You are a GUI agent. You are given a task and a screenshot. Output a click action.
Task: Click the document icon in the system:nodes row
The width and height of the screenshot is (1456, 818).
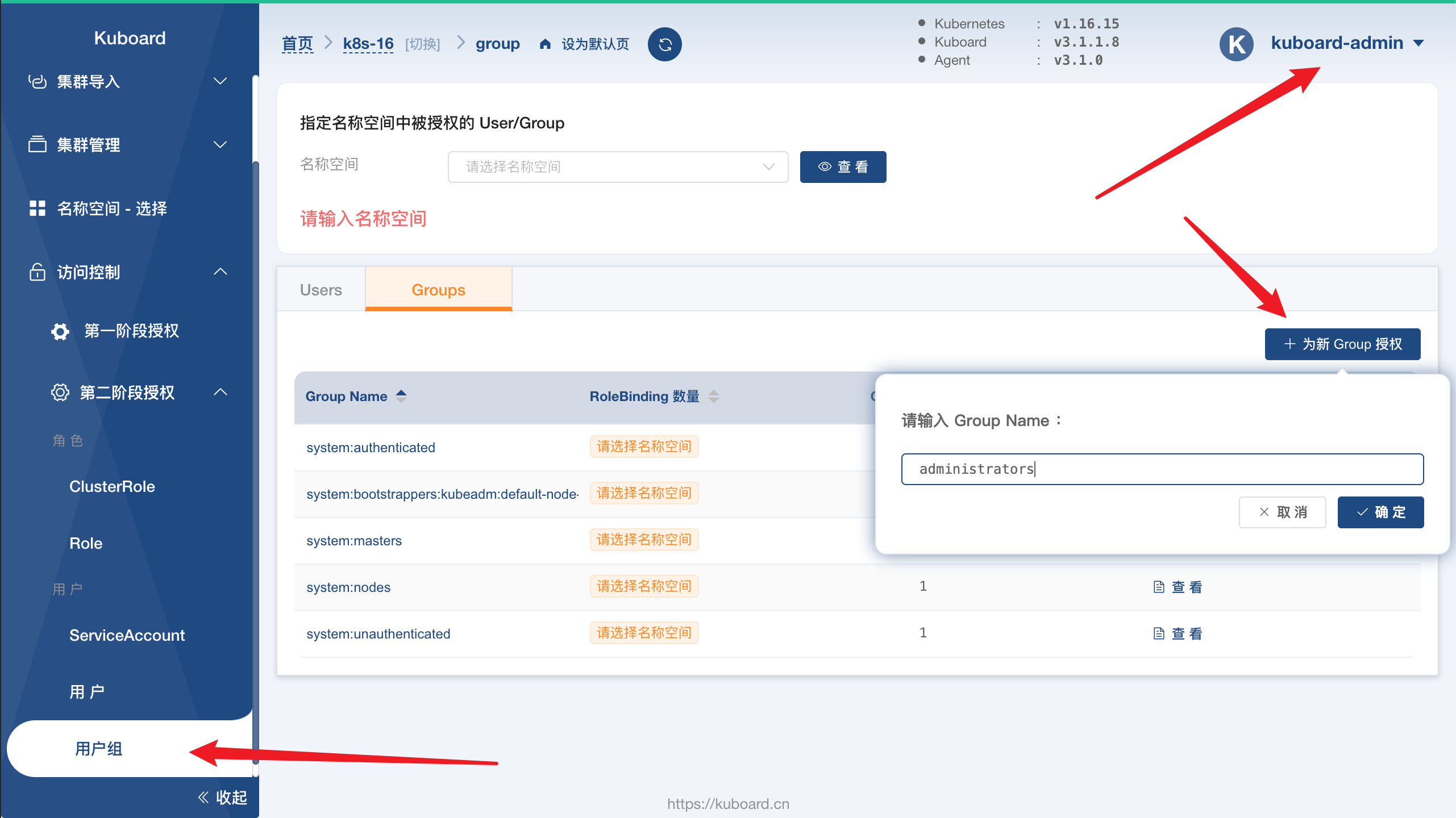point(1159,587)
